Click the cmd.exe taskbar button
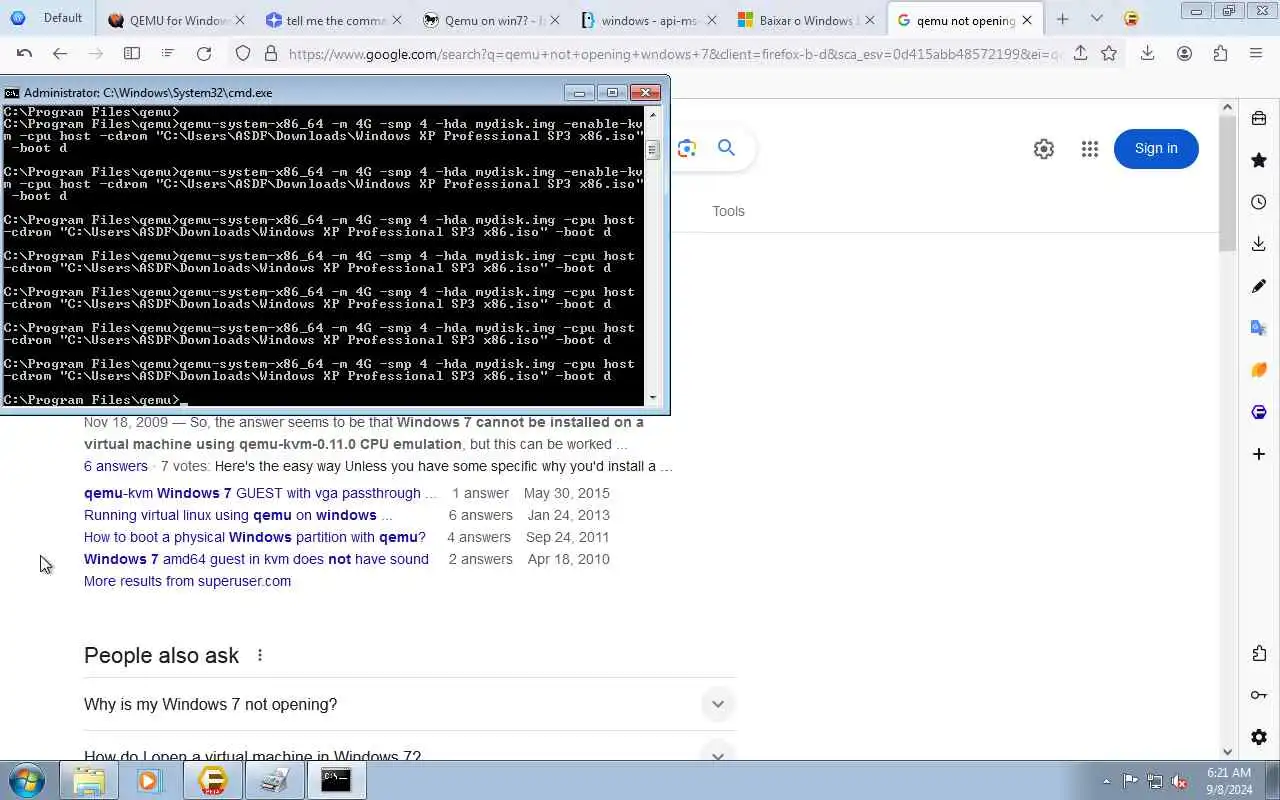This screenshot has height=800, width=1280. click(336, 780)
